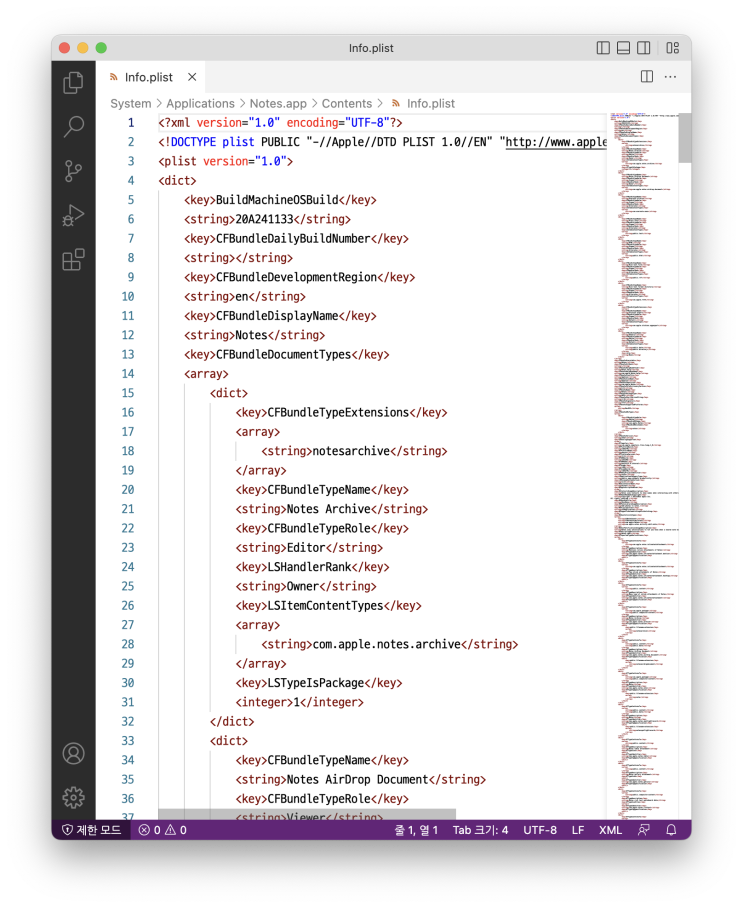Click the Editor string on line 23

[x=306, y=547]
